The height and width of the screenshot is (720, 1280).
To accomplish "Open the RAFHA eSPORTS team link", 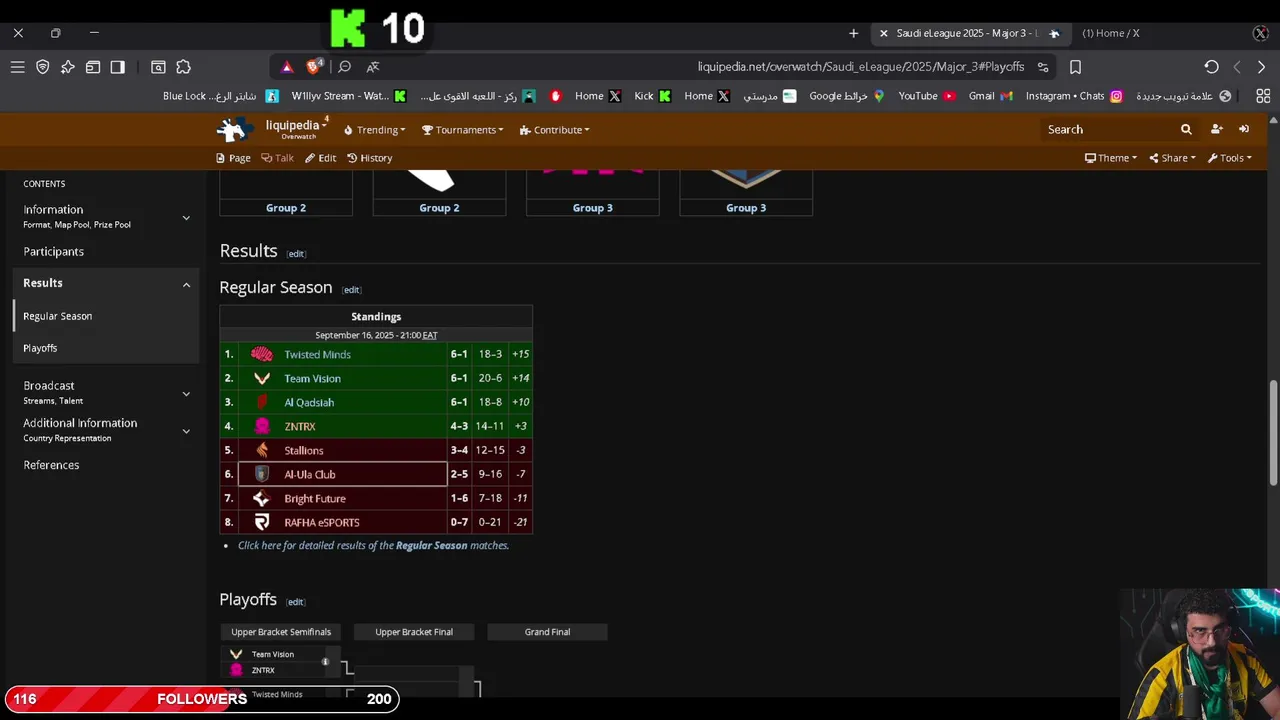I will coord(321,522).
